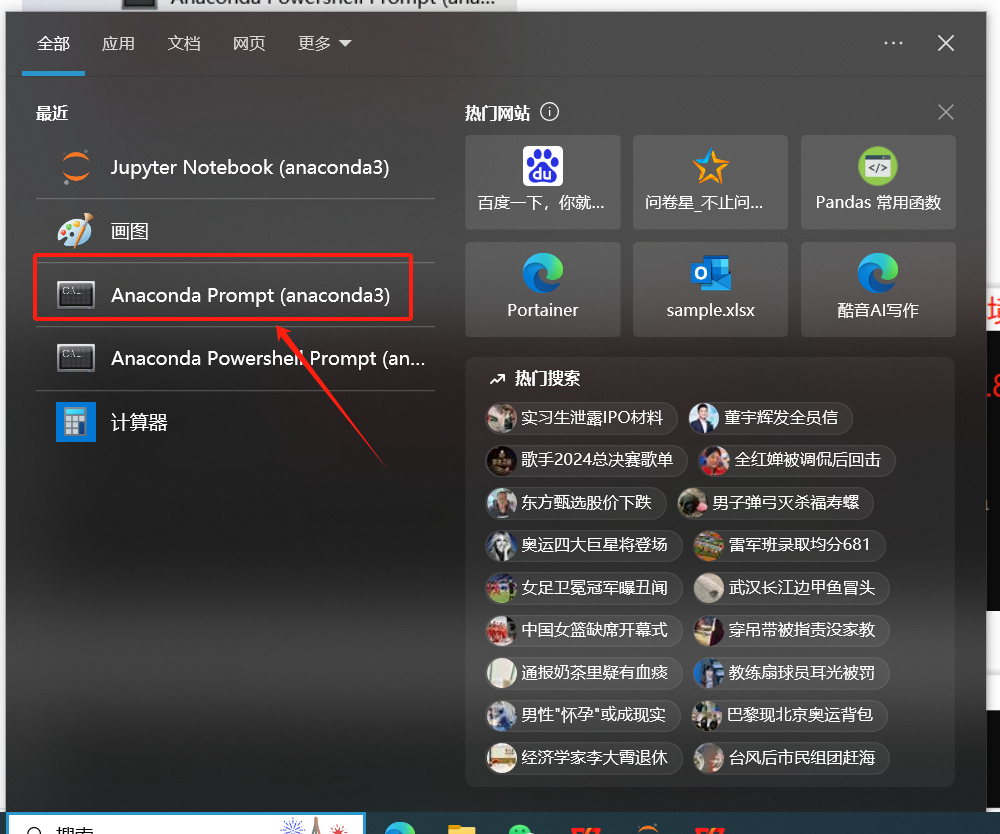This screenshot has width=1000, height=834.
Task: Select the 画图 label
Action: 129,231
